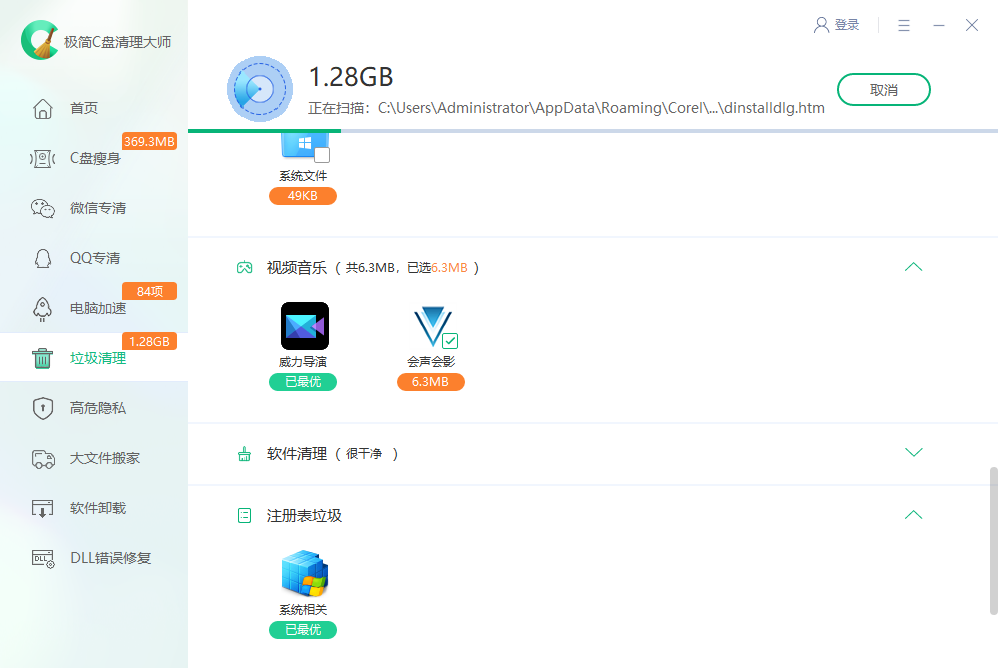Expand the 软件清理 section

point(913,452)
